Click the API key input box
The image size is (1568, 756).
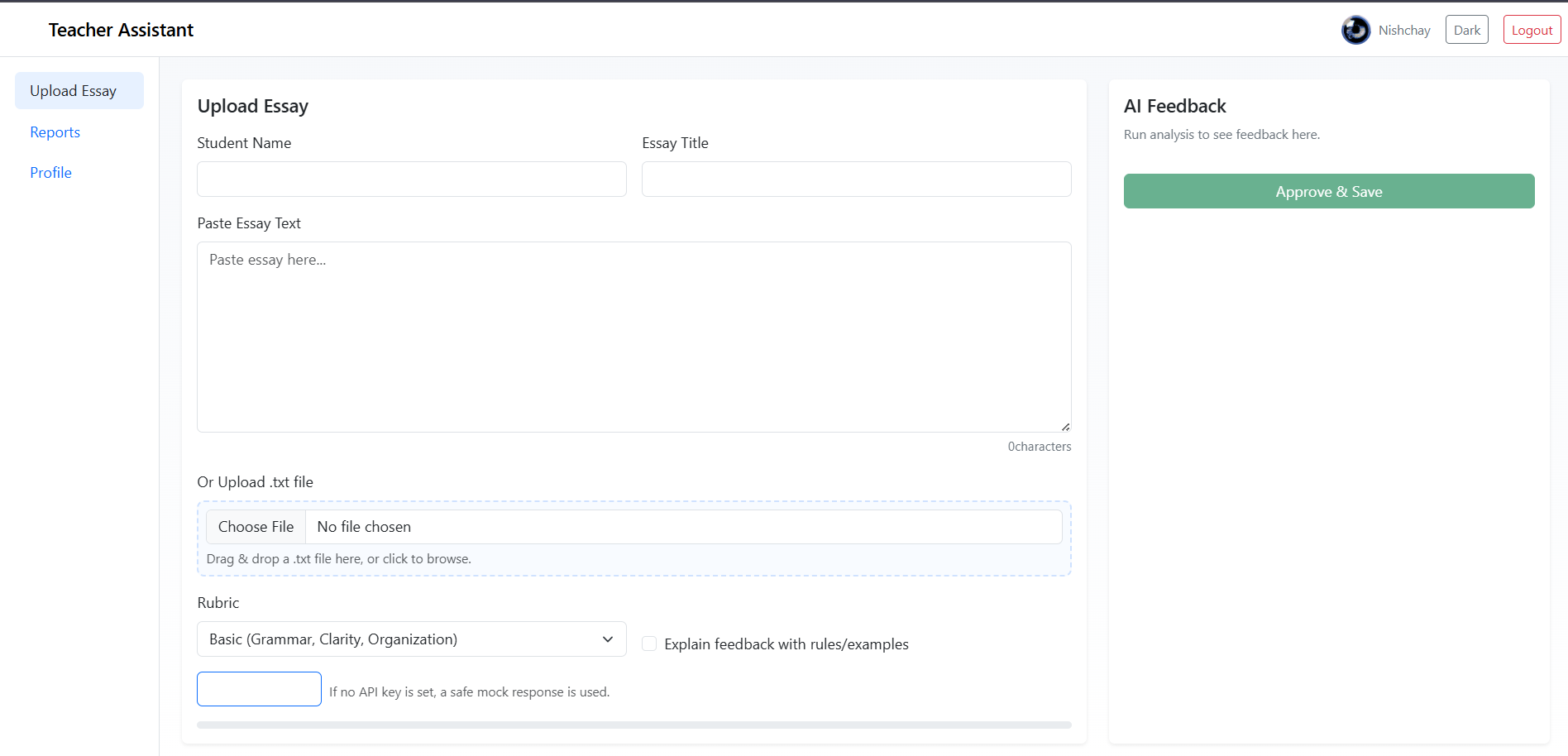[x=259, y=688]
